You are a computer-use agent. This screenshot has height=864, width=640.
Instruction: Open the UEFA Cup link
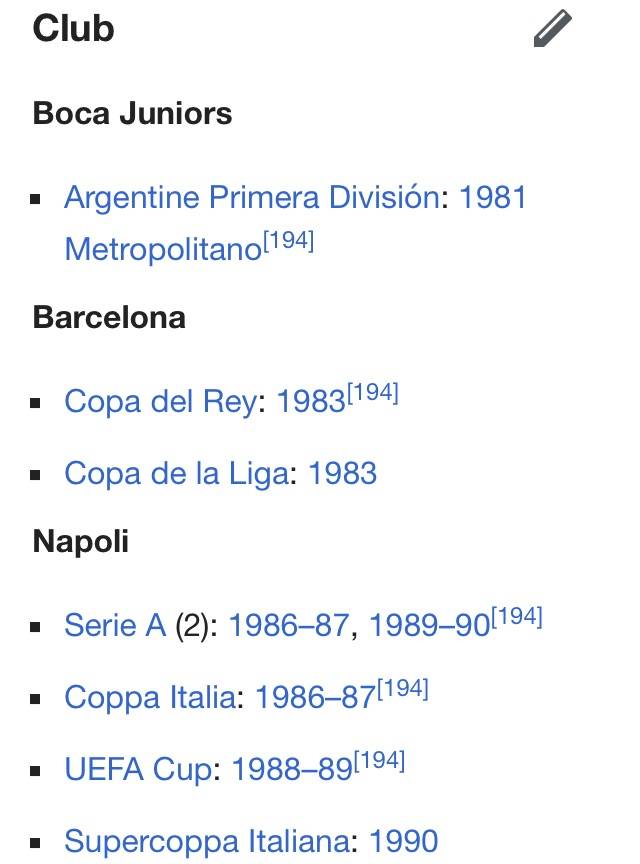138,769
